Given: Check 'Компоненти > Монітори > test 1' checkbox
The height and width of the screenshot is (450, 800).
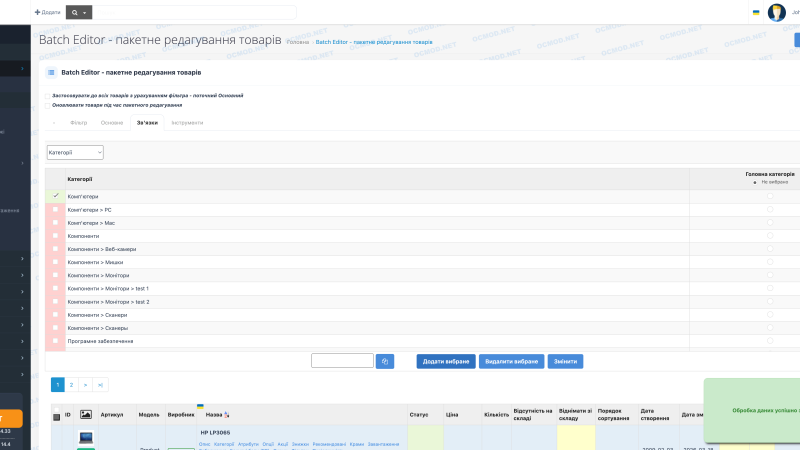Looking at the screenshot, I should (56, 288).
